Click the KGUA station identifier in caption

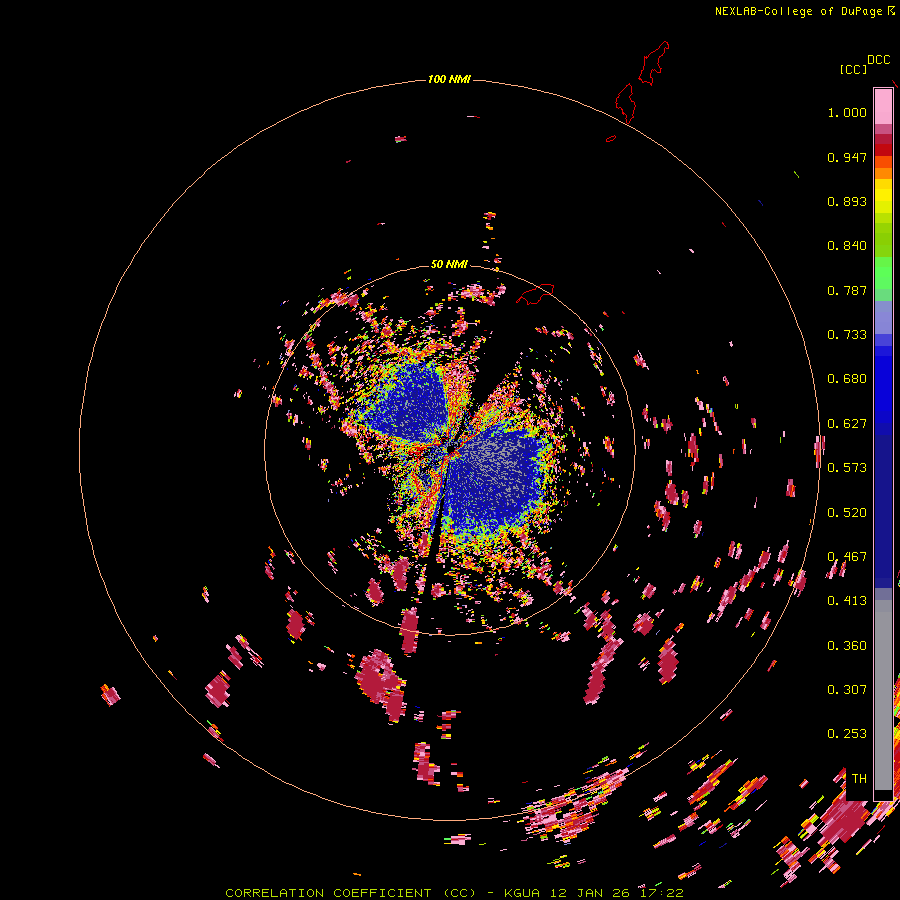click(x=522, y=893)
